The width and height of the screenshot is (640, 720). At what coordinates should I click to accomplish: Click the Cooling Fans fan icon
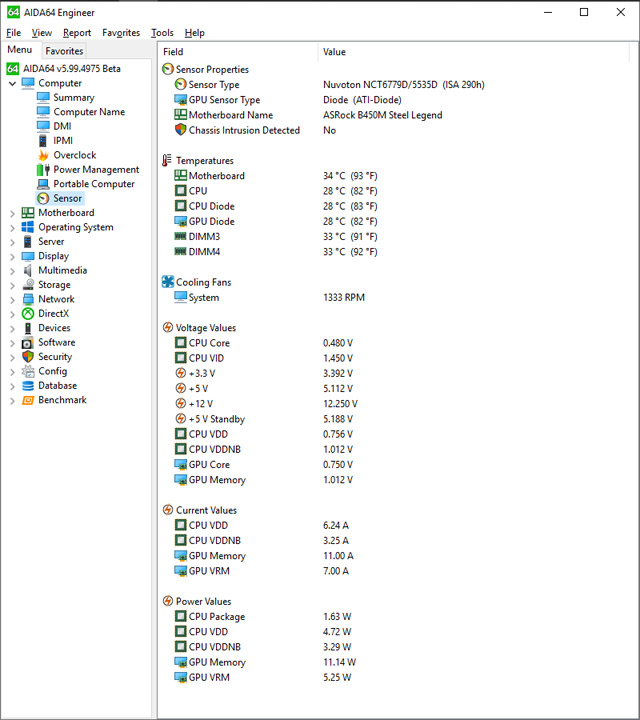[168, 282]
